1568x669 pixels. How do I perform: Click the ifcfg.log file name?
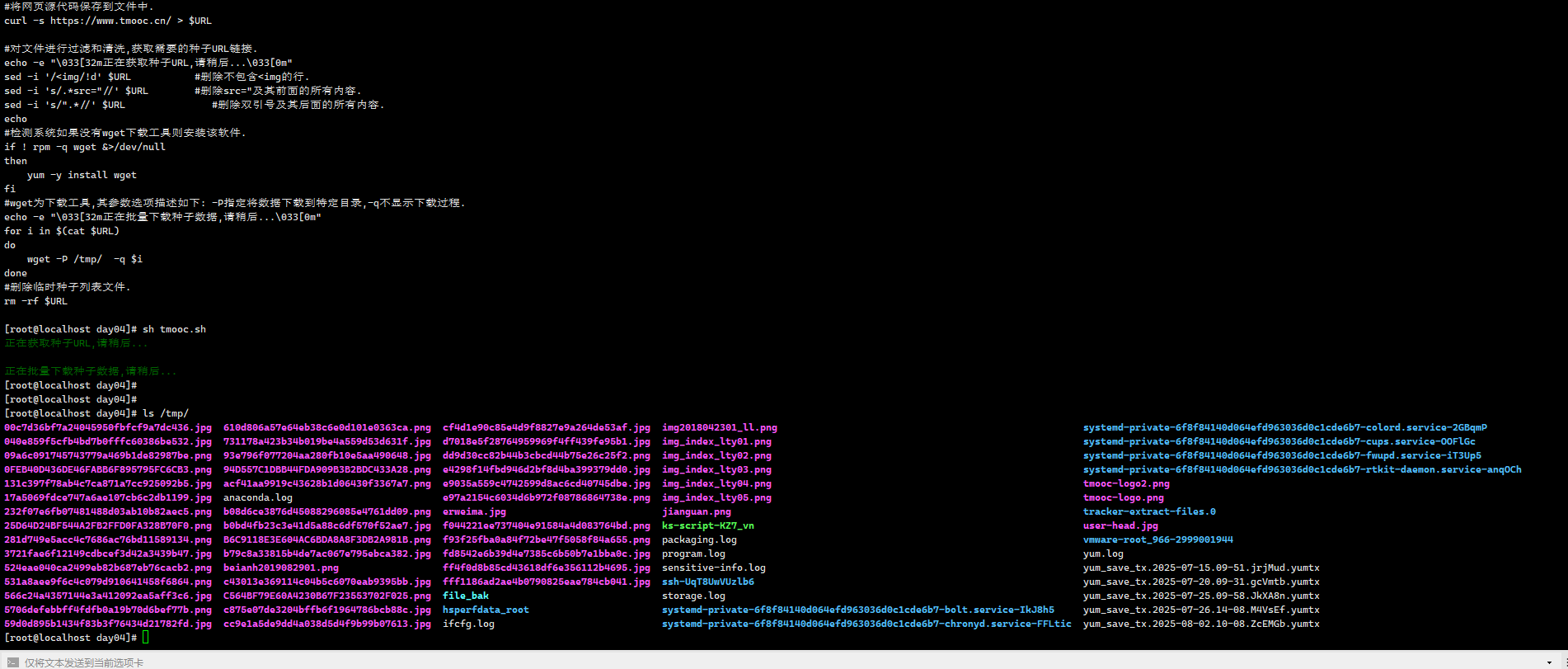click(x=468, y=624)
